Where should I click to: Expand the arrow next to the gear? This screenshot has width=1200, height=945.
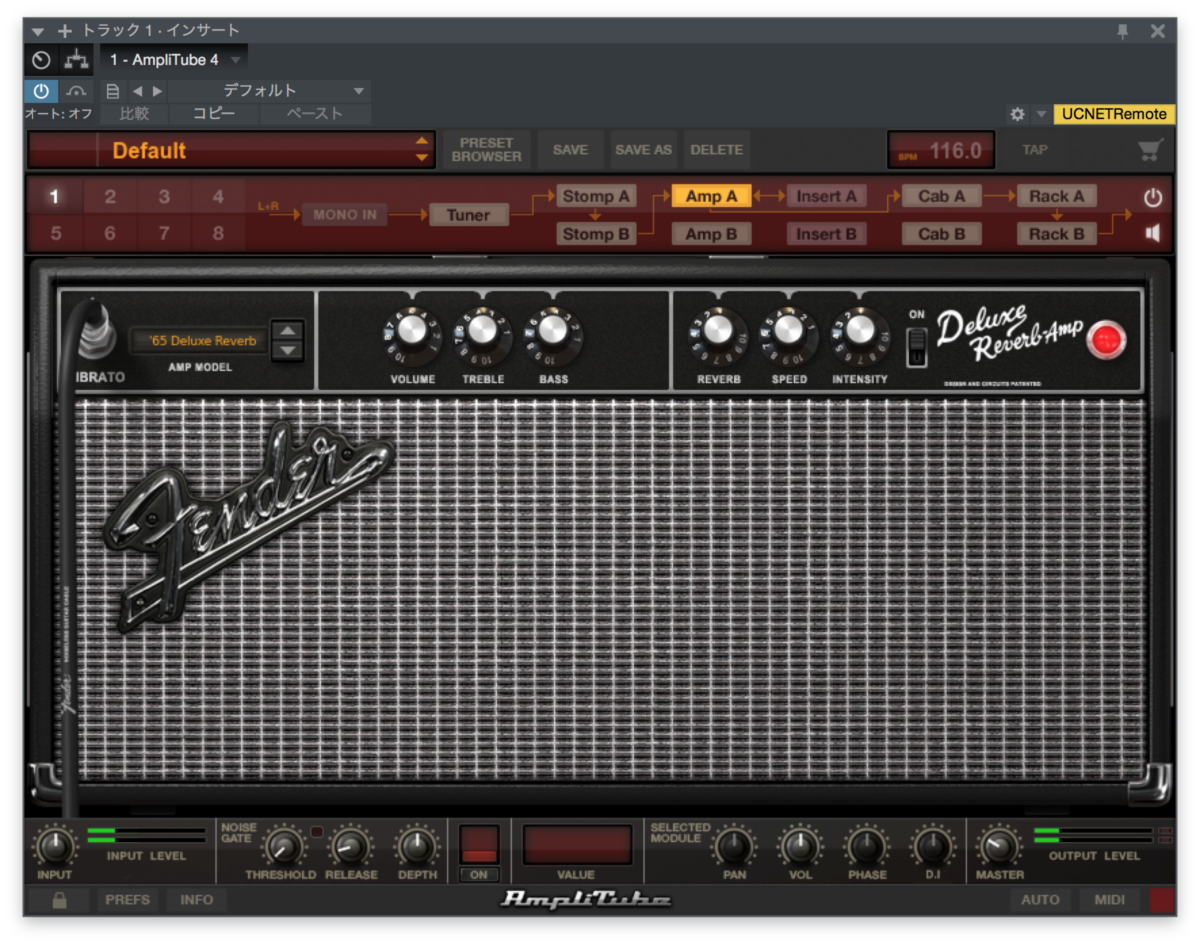click(x=1041, y=114)
